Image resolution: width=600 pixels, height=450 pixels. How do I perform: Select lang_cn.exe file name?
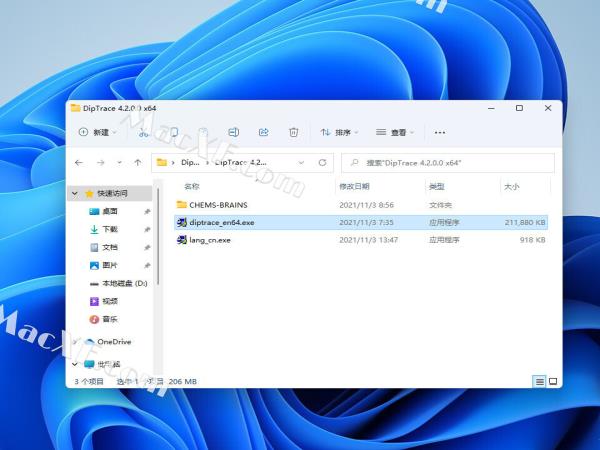[x=210, y=240]
